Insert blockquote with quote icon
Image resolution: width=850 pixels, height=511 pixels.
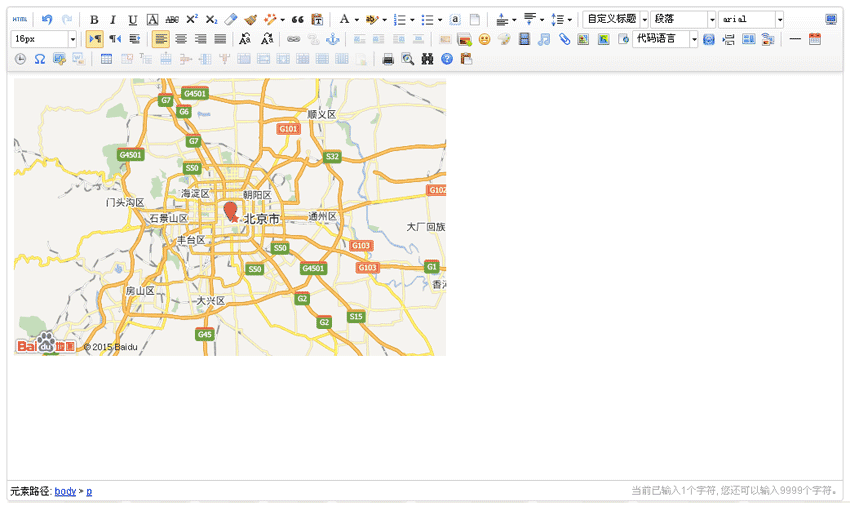[297, 19]
